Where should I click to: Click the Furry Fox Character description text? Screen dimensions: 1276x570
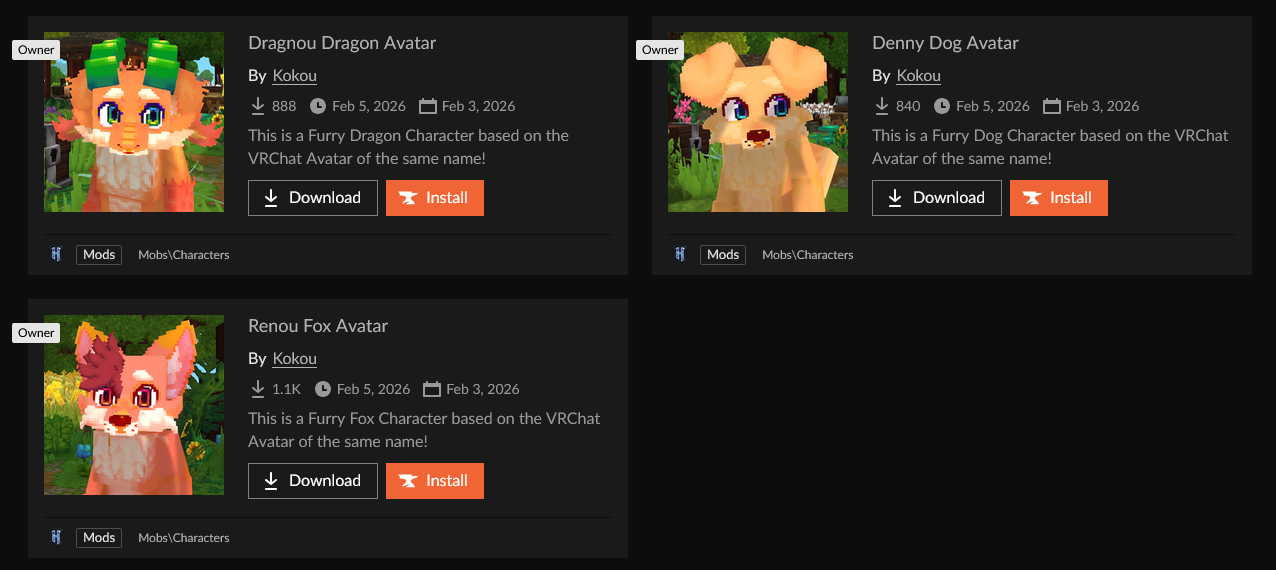tap(424, 430)
